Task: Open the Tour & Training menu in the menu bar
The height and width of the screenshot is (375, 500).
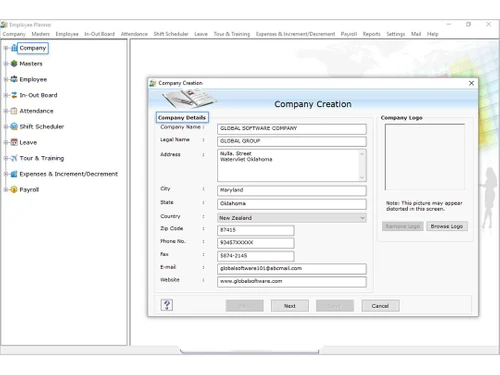Action: (232, 34)
